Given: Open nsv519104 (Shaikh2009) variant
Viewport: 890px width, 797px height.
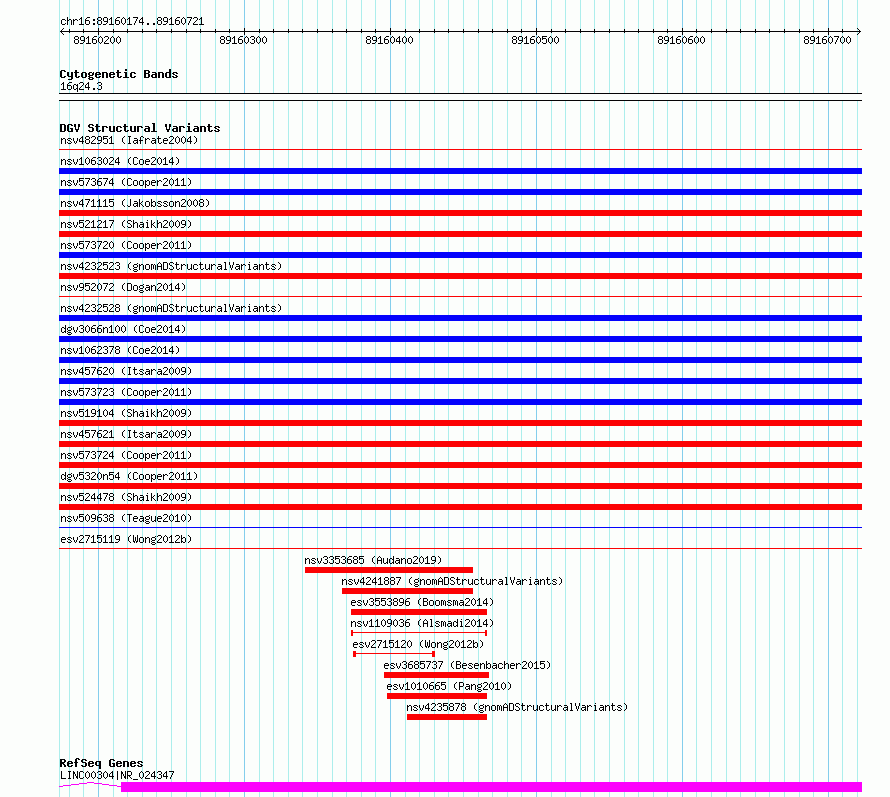Looking at the screenshot, I should click(126, 413).
